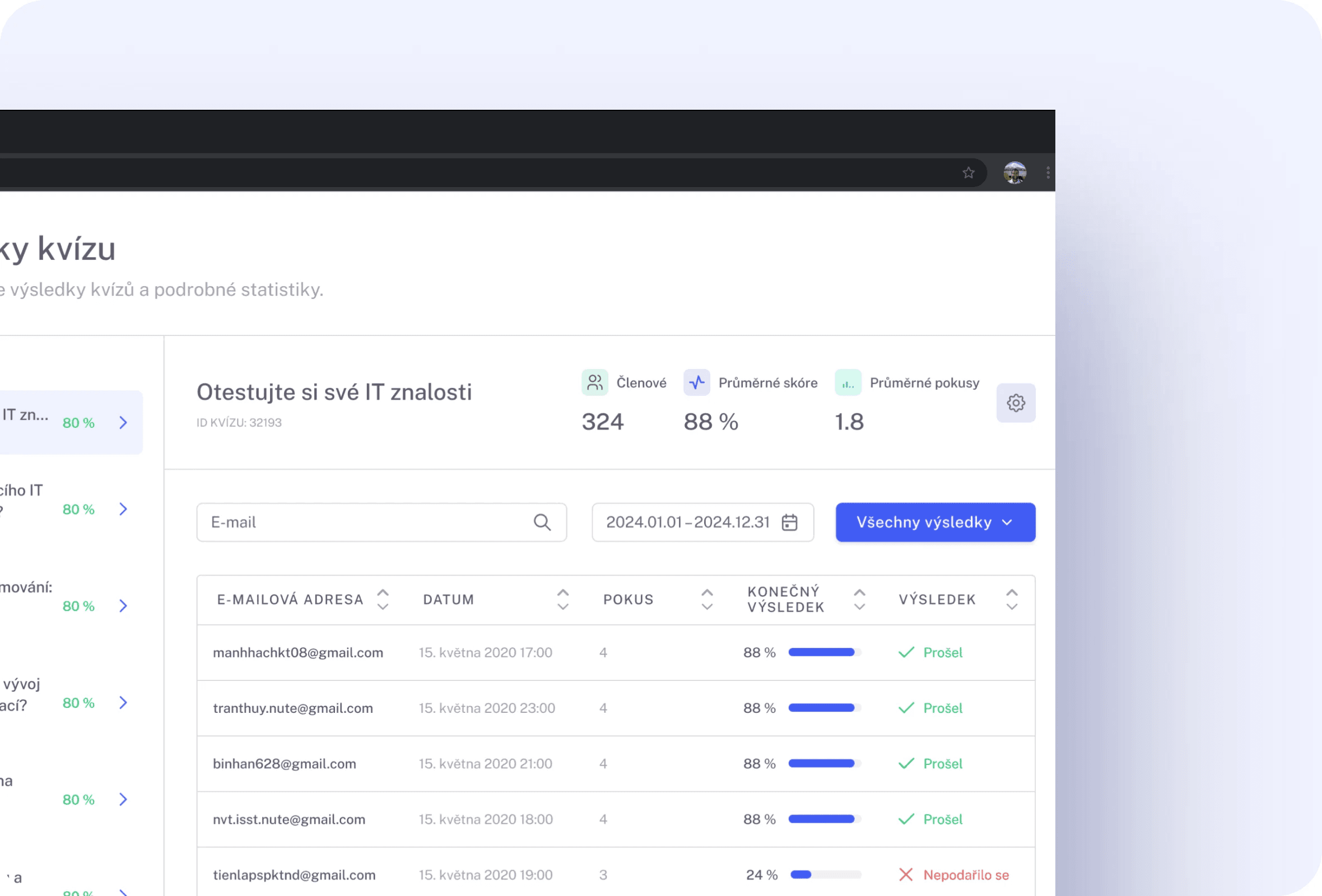Open the 2024.01.01–2024.12.31 date range picker

coord(702,522)
